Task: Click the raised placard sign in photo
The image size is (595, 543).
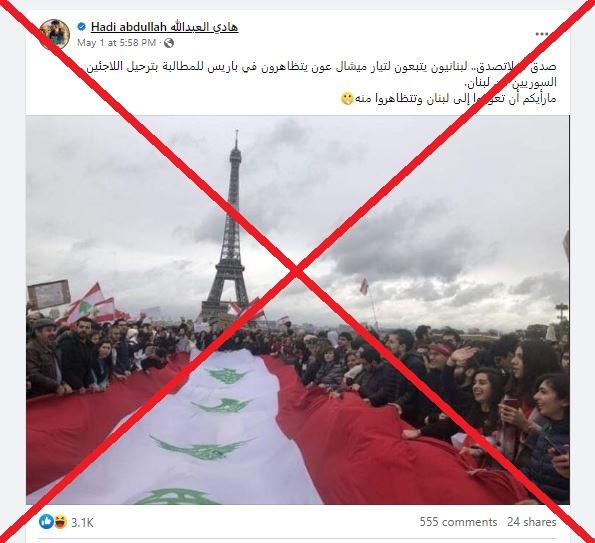Action: tap(49, 294)
